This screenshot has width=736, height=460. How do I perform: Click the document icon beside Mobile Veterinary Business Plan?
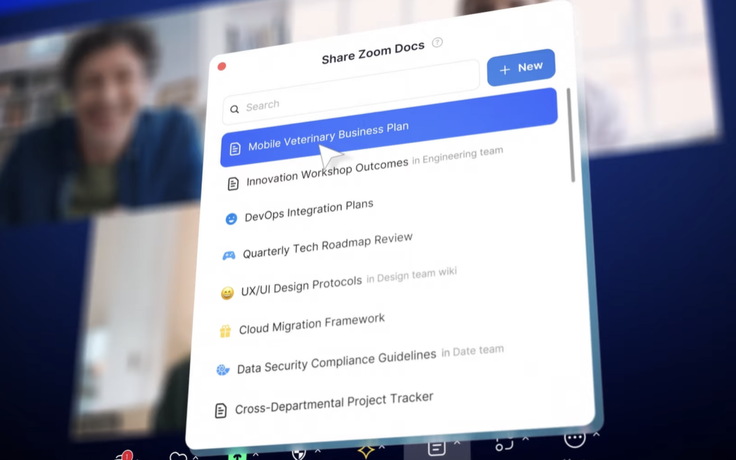pyautogui.click(x=235, y=149)
